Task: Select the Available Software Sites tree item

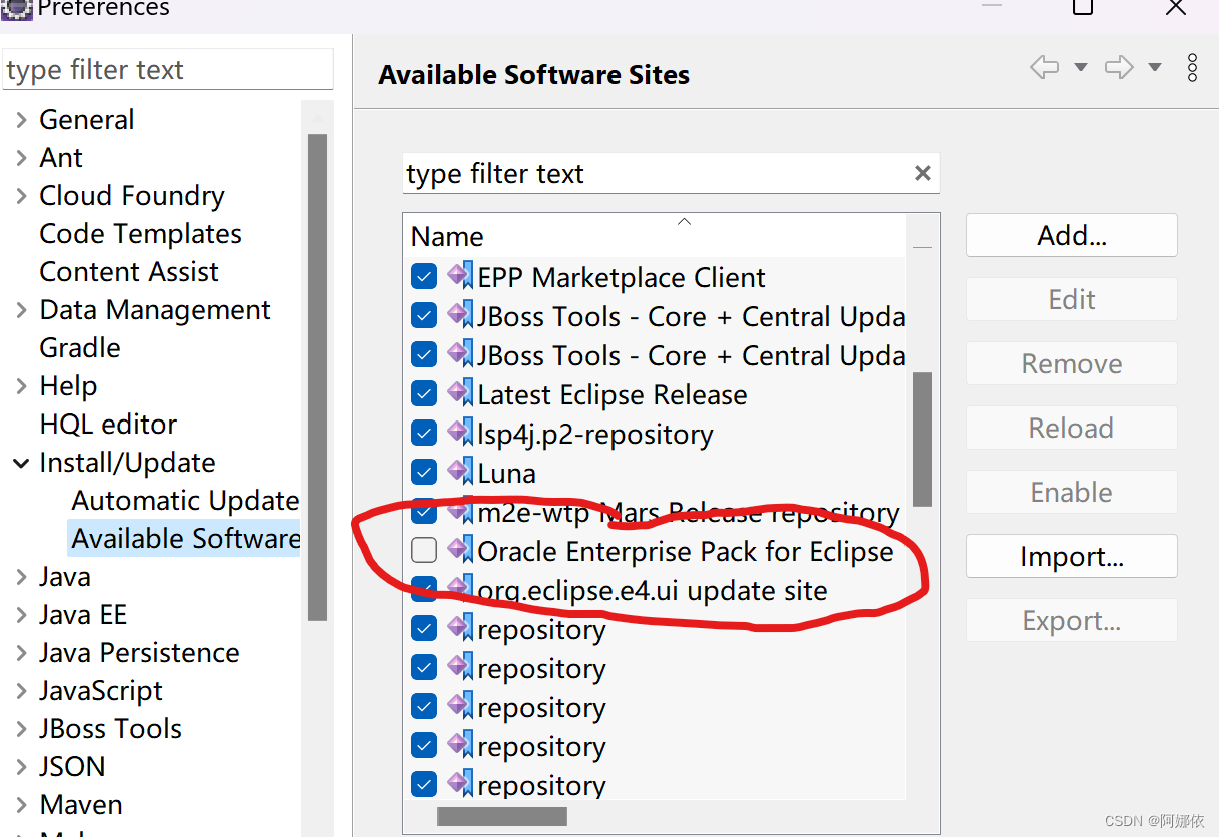Action: [x=185, y=539]
